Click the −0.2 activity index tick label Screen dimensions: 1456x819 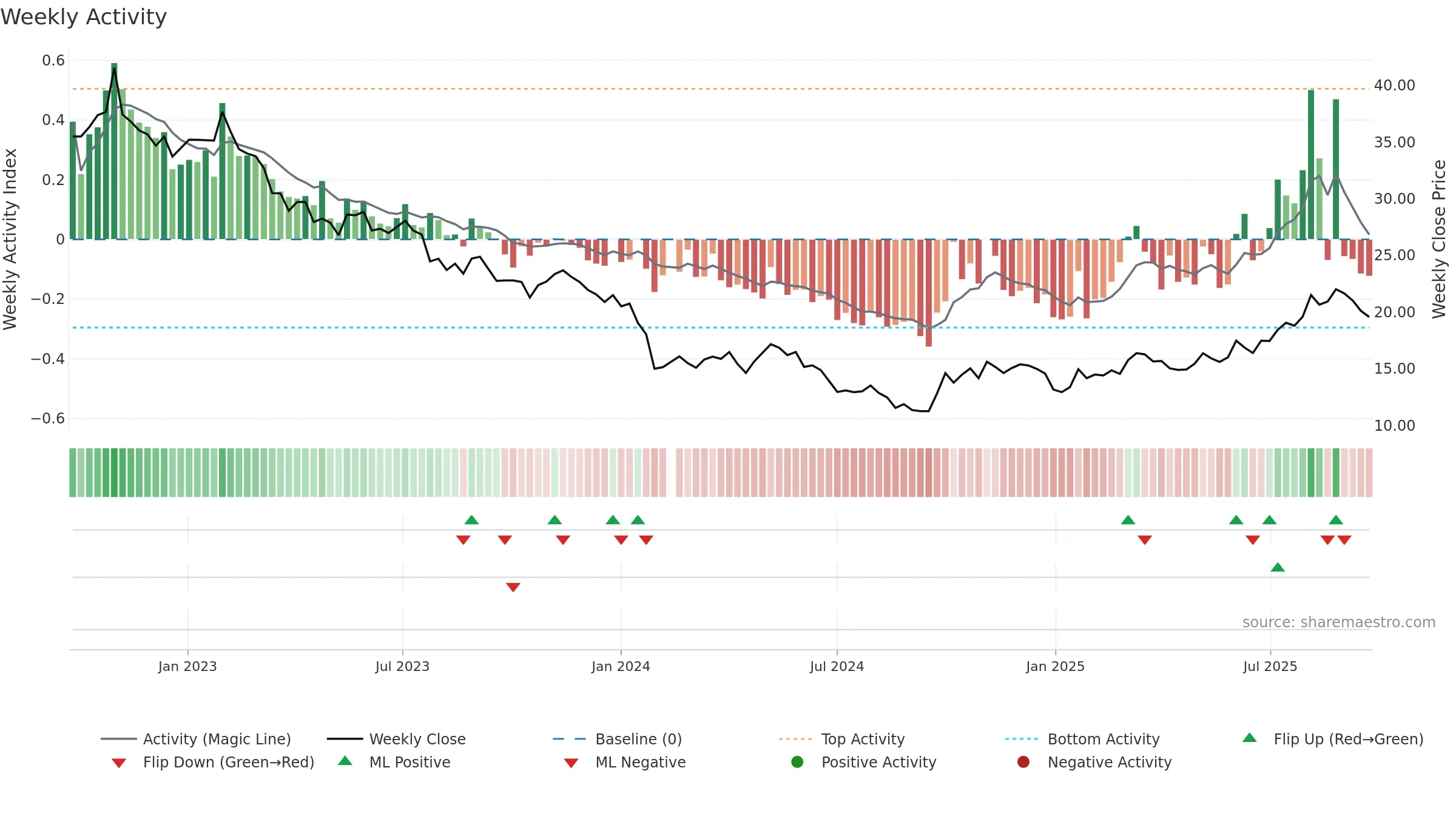coord(48,299)
